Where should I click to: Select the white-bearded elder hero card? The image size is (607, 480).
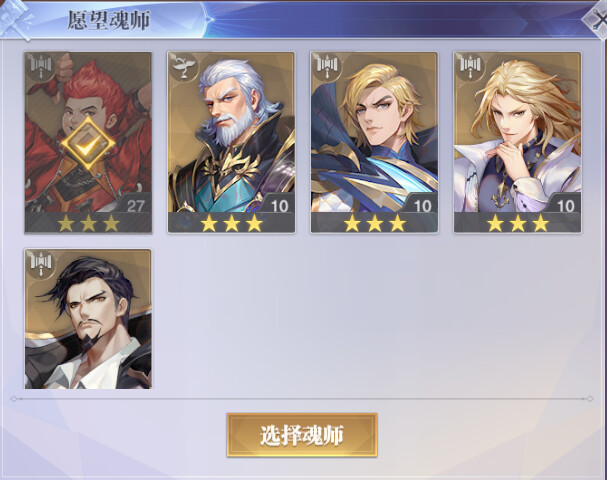click(x=231, y=143)
